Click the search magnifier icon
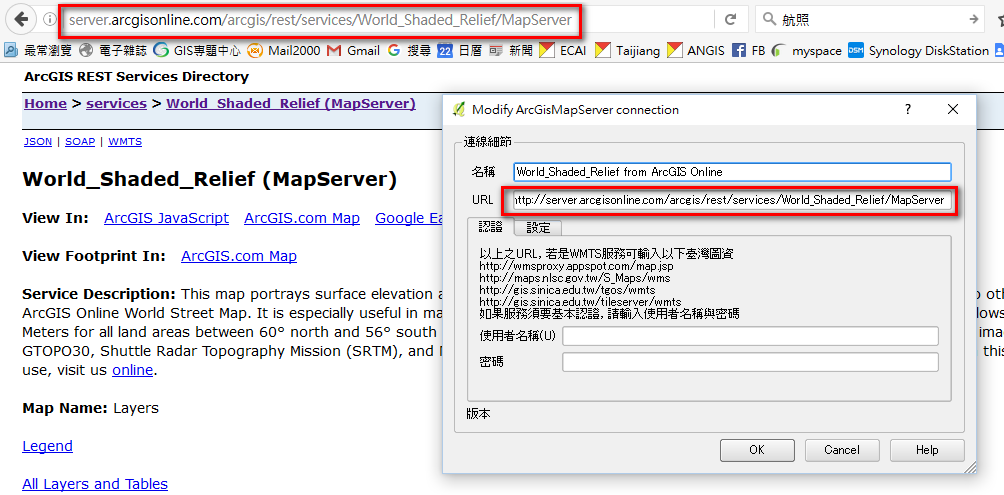Screen dimensions: 1004x495 [x=768, y=20]
